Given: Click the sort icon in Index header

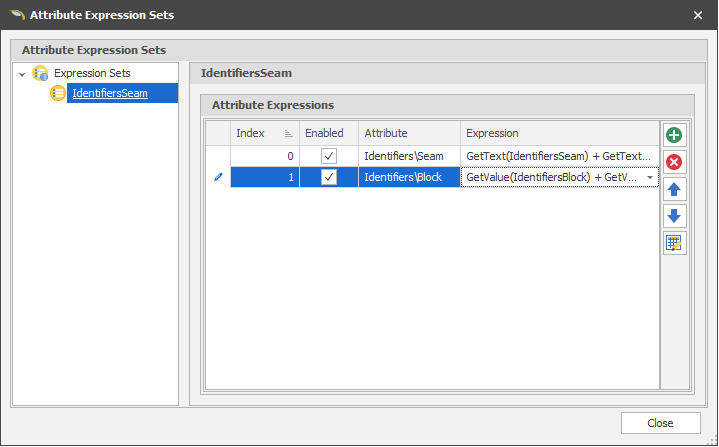Looking at the screenshot, I should [x=288, y=133].
